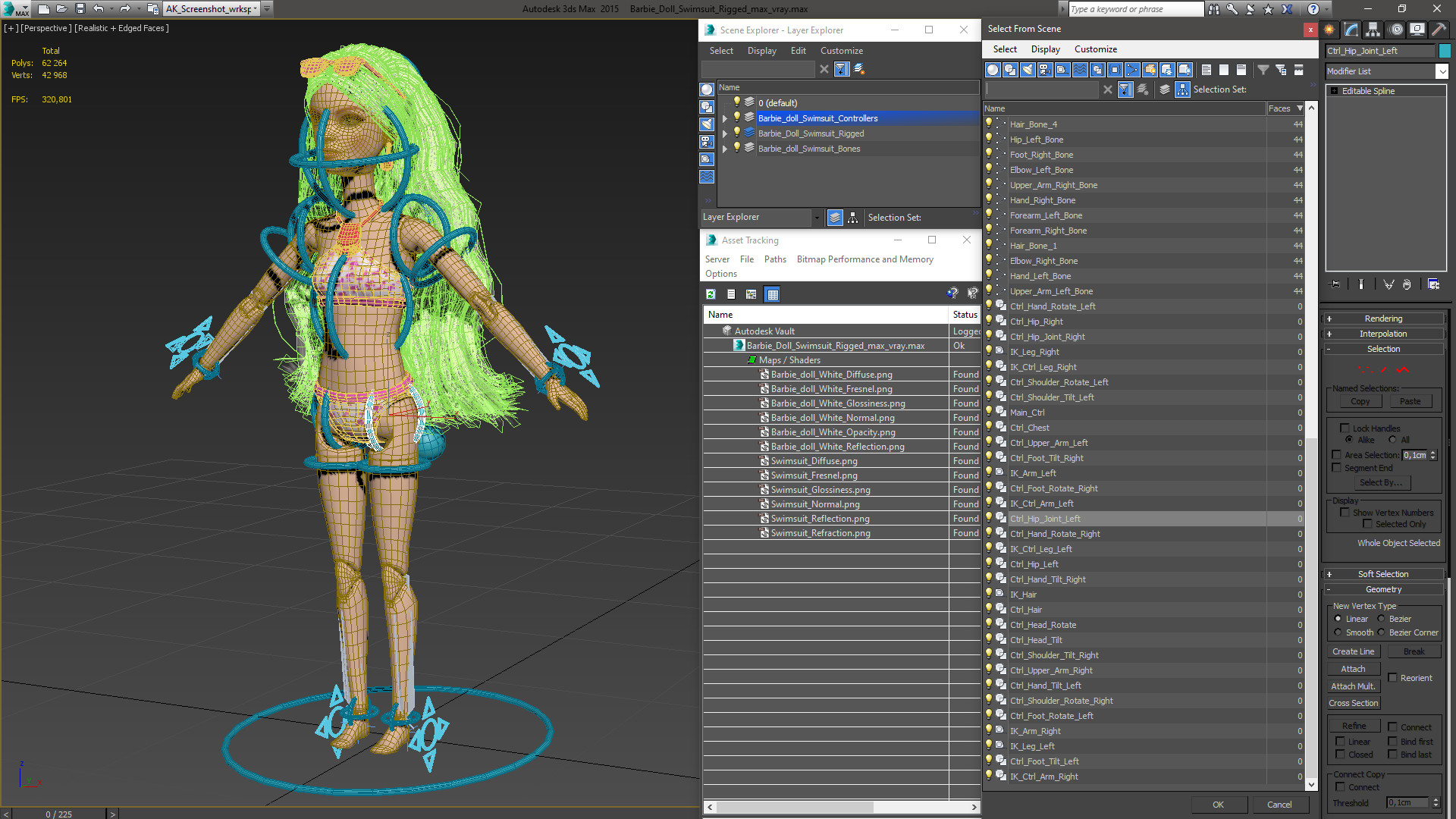Click Refine button
This screenshot has width=1456, height=819.
tap(1354, 726)
